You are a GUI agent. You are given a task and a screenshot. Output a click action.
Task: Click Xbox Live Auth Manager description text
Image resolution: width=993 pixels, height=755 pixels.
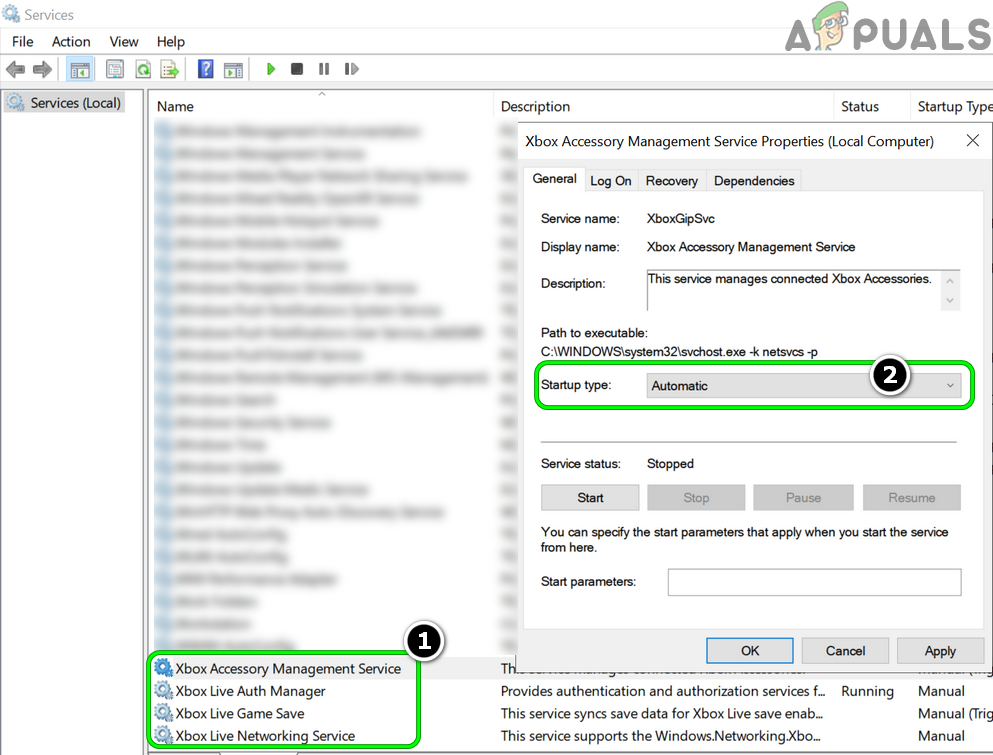tap(663, 691)
